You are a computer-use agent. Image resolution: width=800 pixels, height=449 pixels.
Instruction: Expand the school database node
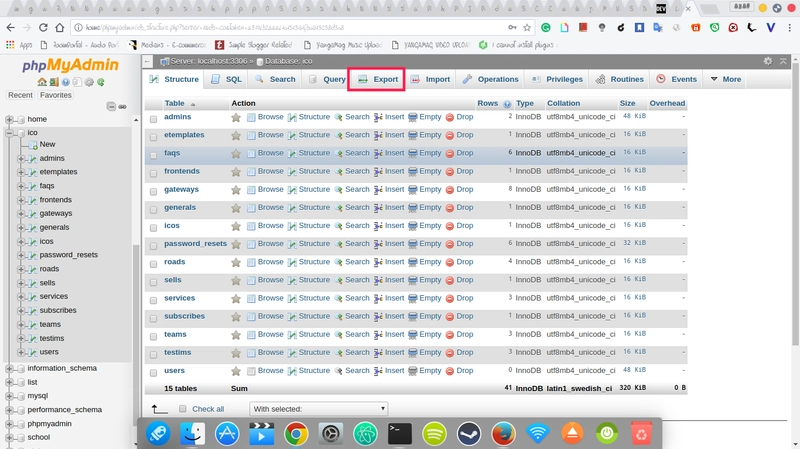(x=9, y=437)
